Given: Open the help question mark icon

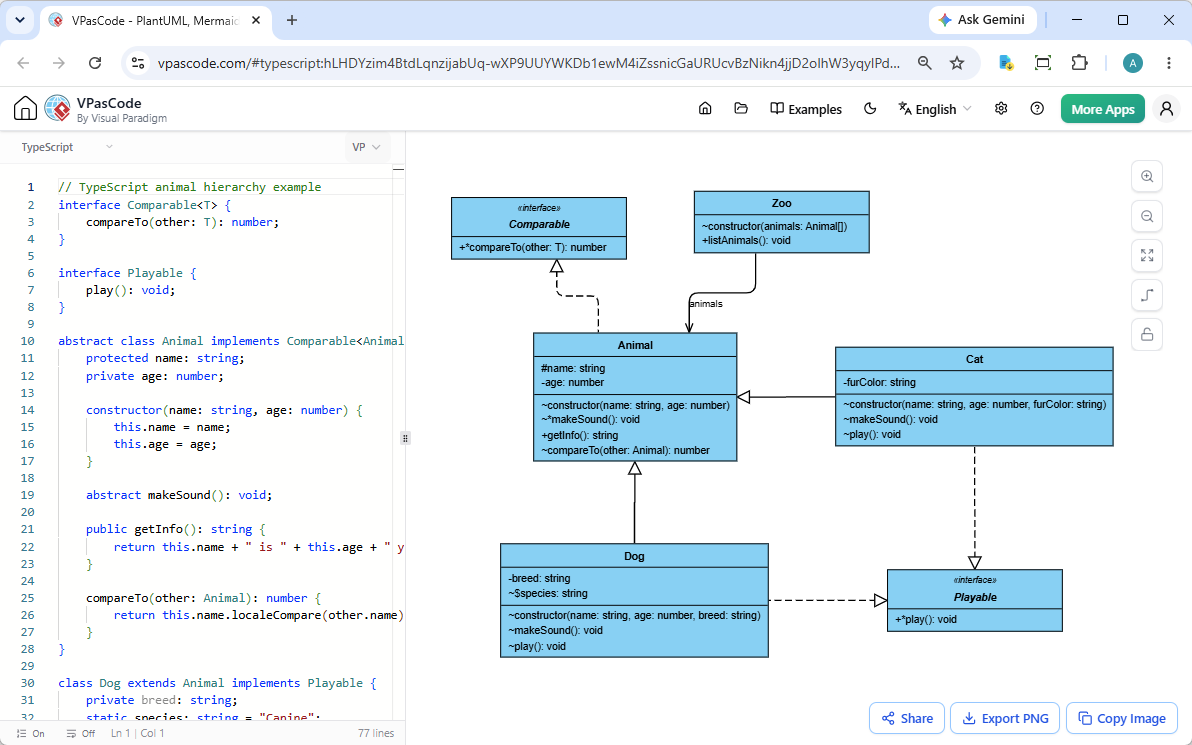Looking at the screenshot, I should (1037, 109).
